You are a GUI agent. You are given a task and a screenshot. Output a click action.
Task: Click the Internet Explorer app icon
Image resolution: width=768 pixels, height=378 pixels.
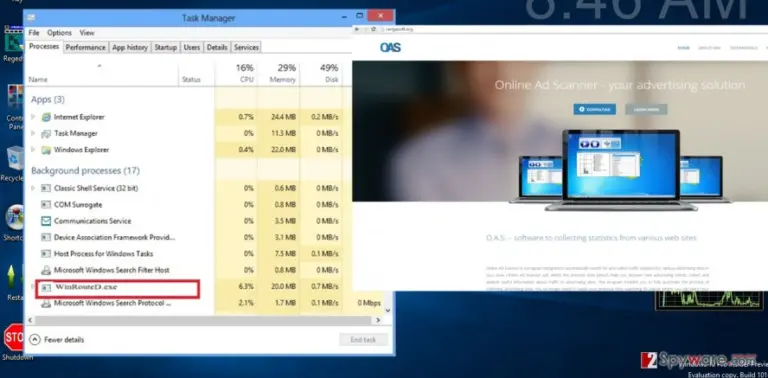(46, 117)
